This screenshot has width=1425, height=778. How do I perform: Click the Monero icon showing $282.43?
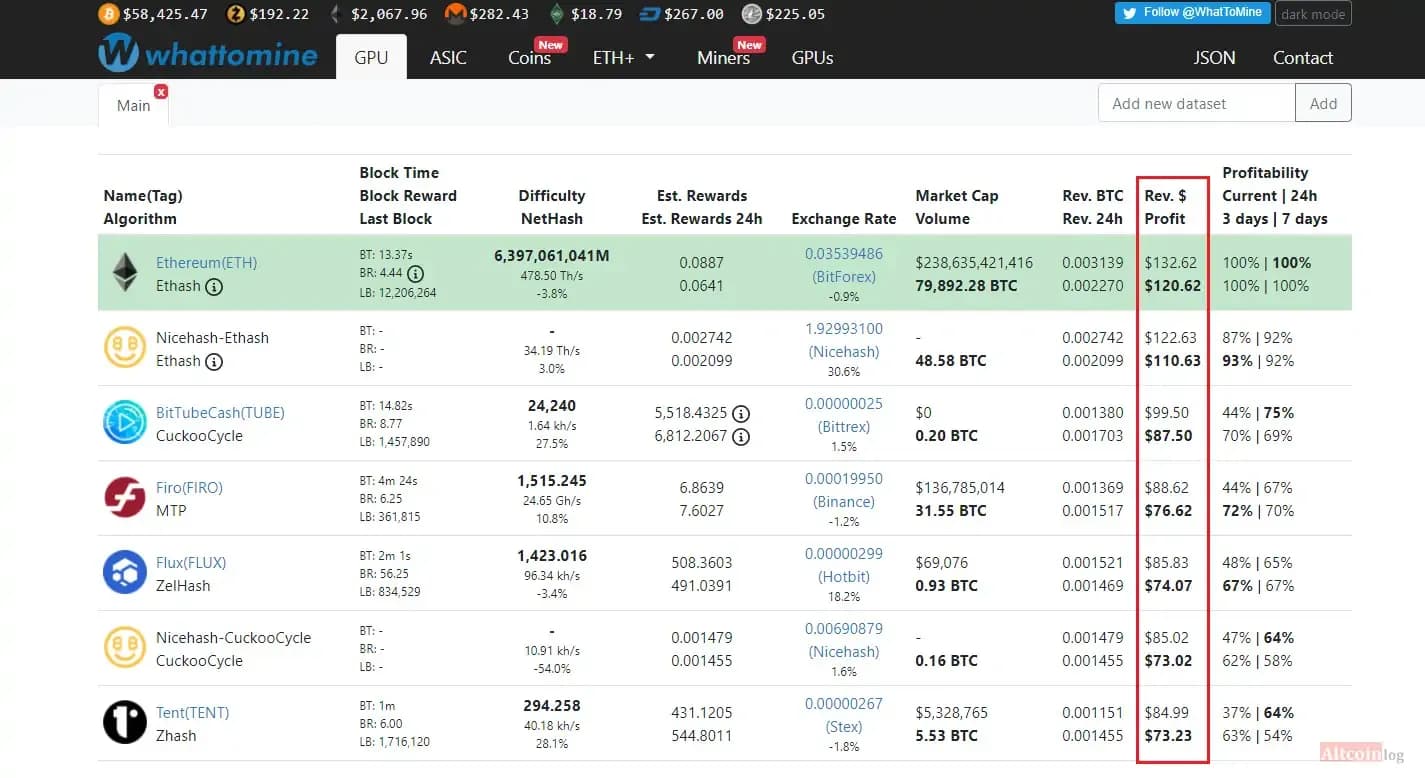(455, 14)
